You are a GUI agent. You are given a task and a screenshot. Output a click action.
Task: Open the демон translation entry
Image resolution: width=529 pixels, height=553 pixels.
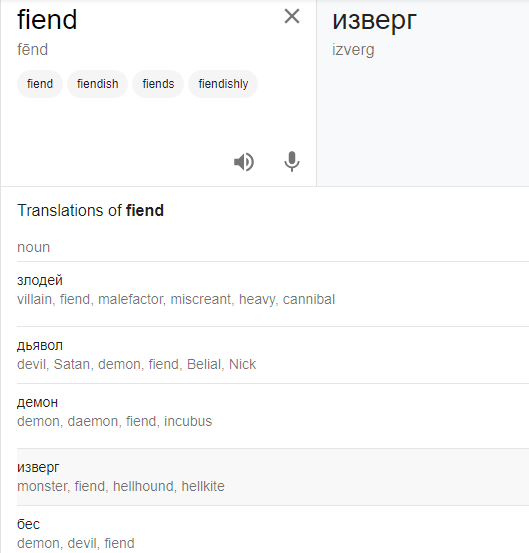tap(273, 416)
